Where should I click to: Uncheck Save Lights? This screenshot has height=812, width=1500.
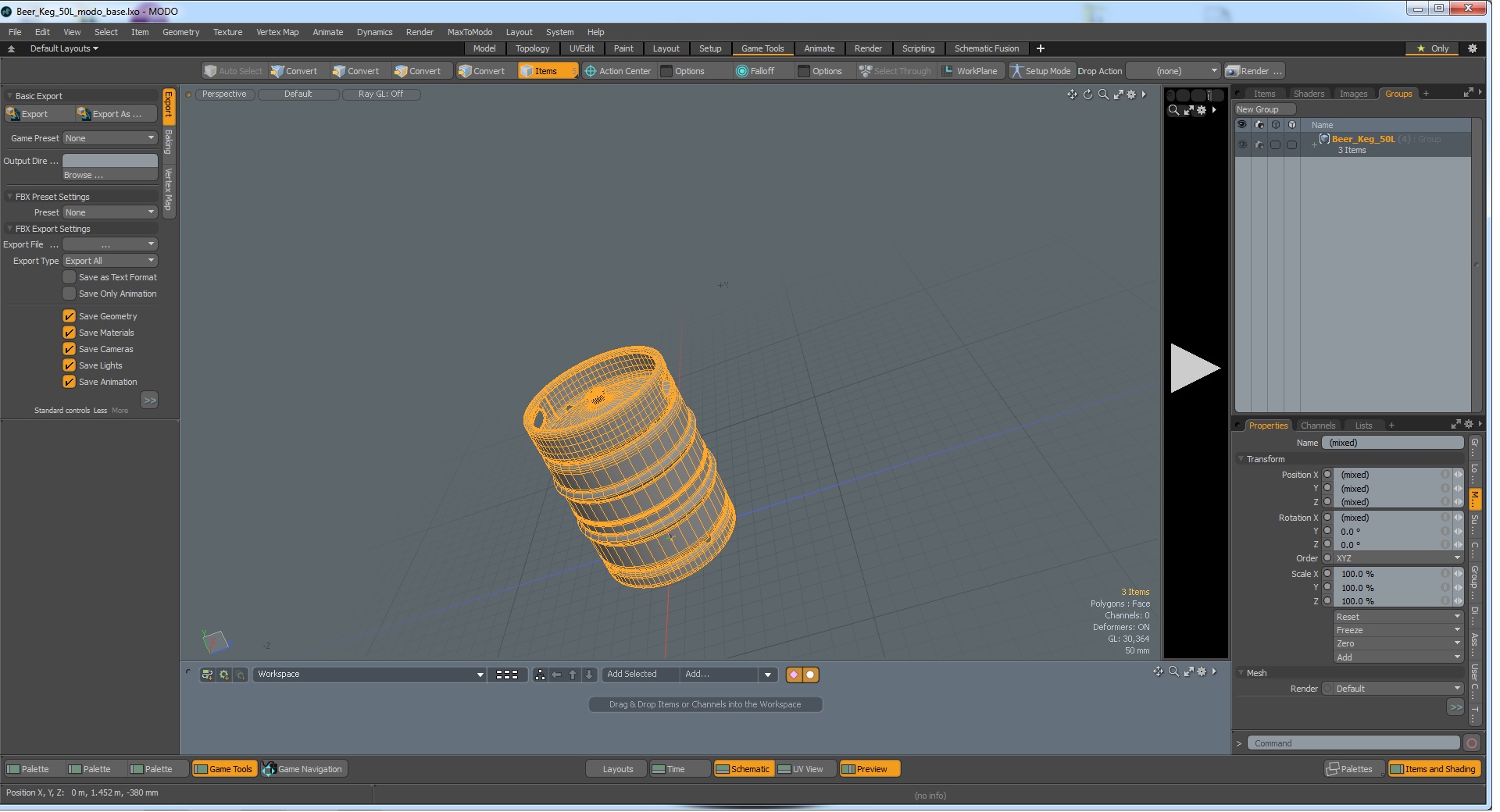click(70, 365)
